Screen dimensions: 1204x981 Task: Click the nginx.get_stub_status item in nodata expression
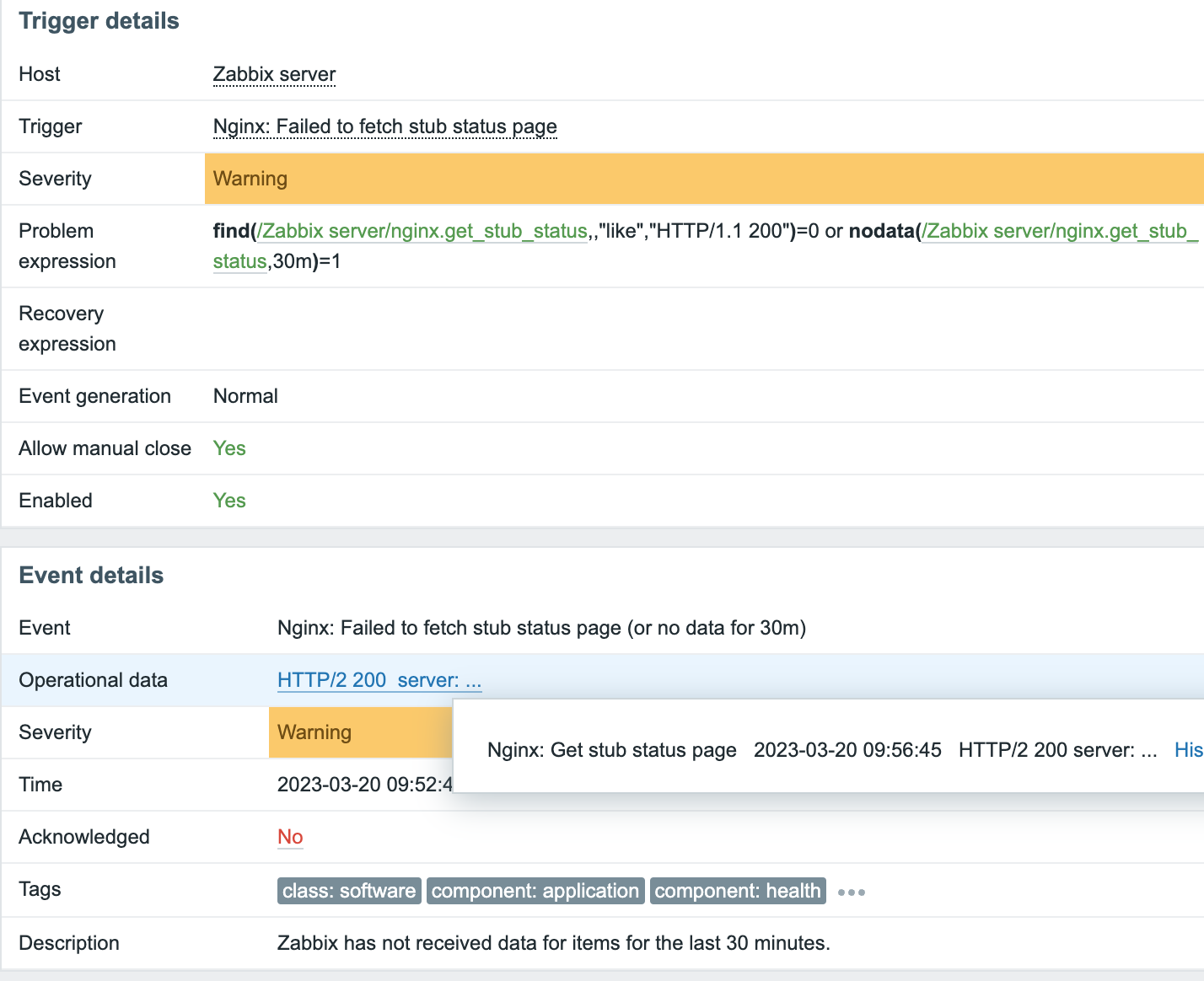(1060, 231)
